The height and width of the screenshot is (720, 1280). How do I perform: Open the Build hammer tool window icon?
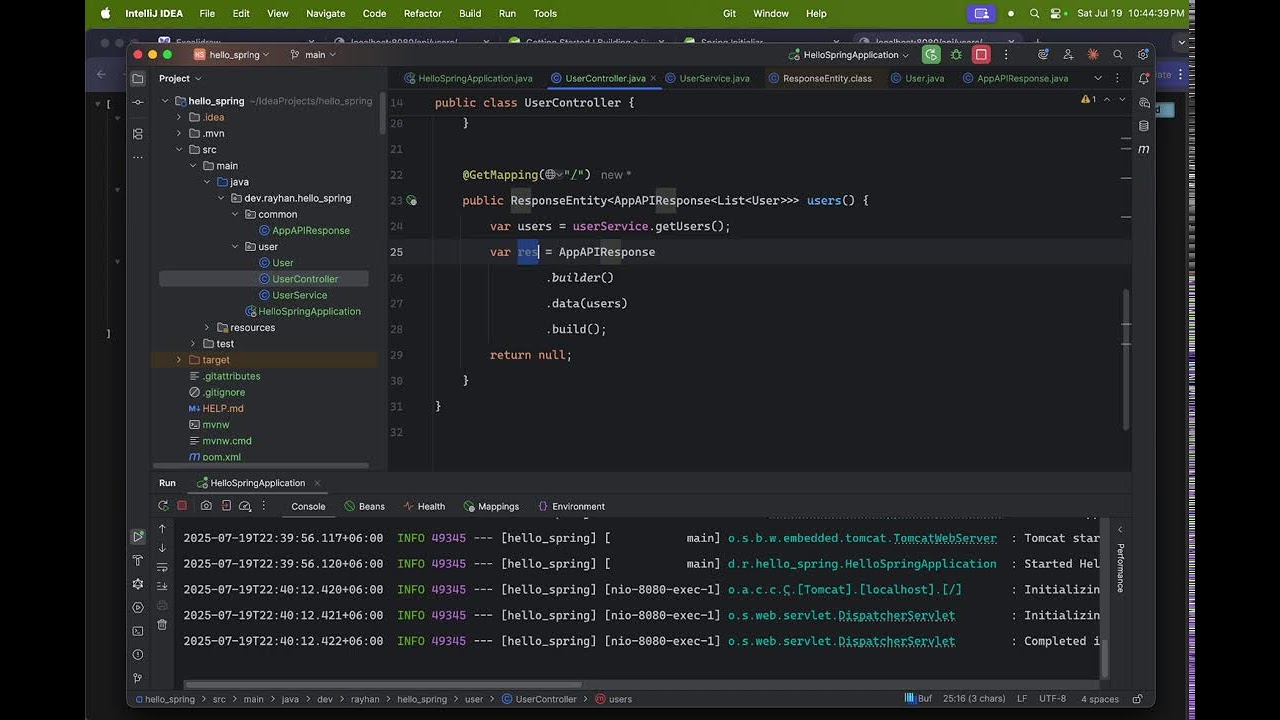pos(138,561)
